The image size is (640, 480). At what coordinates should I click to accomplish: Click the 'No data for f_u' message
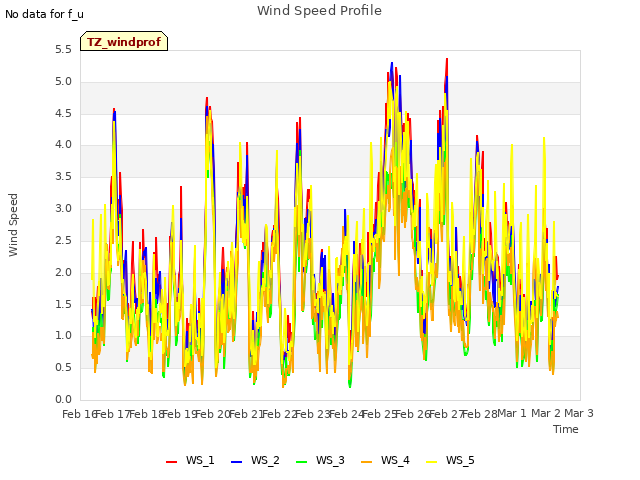[x=44, y=14]
